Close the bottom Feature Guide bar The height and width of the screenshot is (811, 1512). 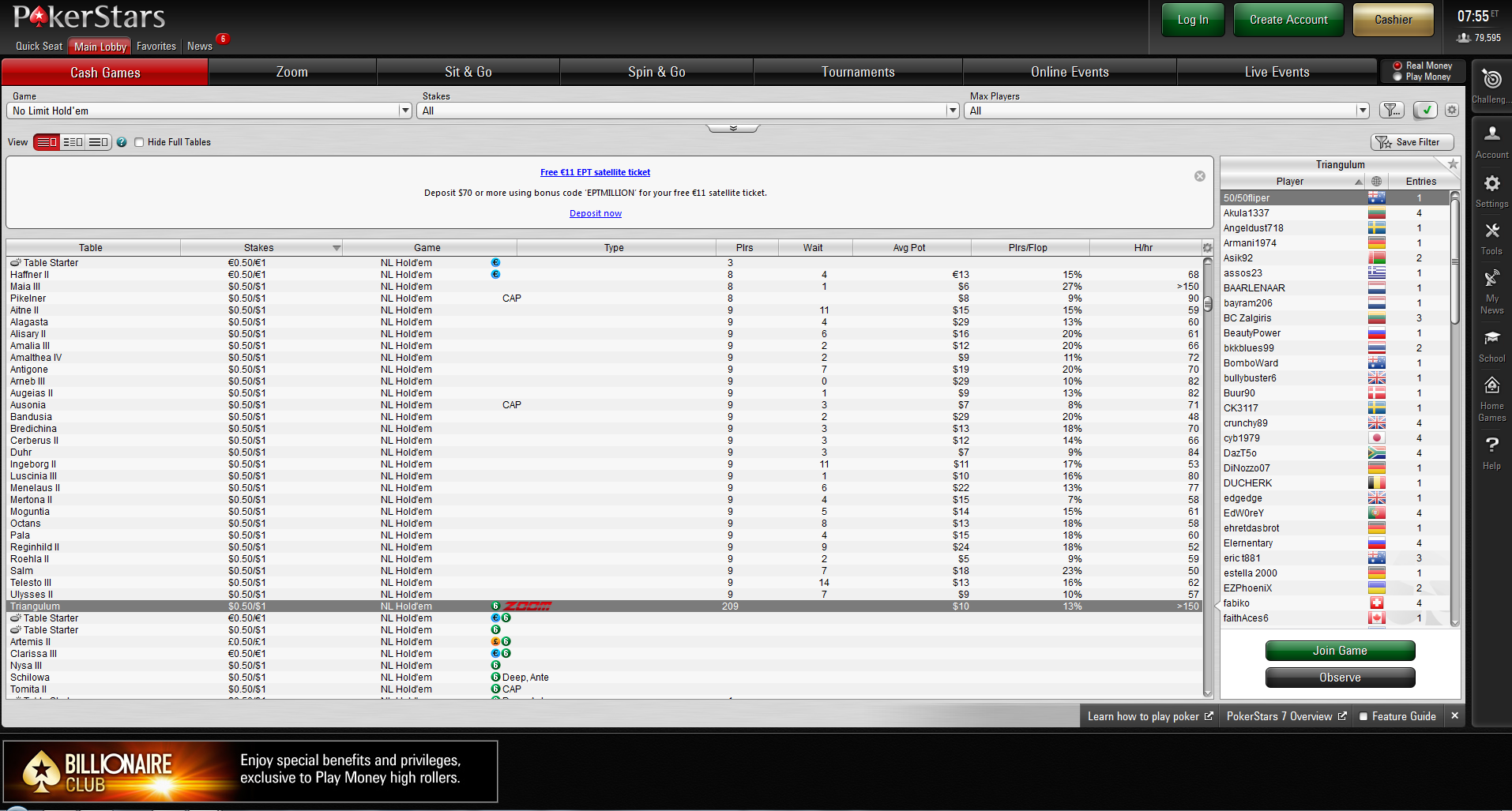pos(1454,716)
